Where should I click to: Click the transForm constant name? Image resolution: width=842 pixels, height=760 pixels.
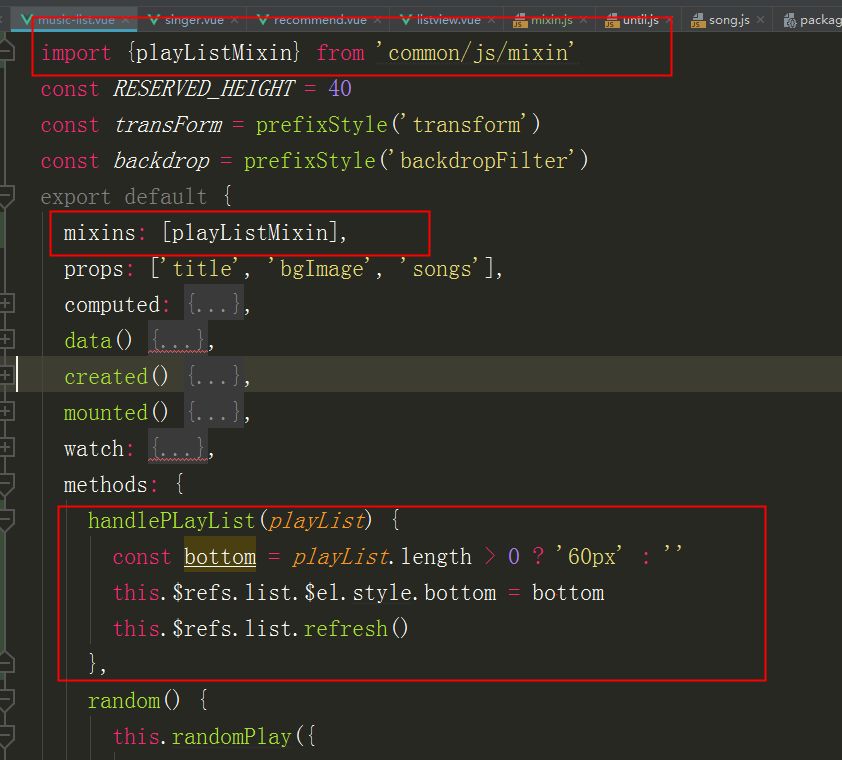(x=168, y=125)
